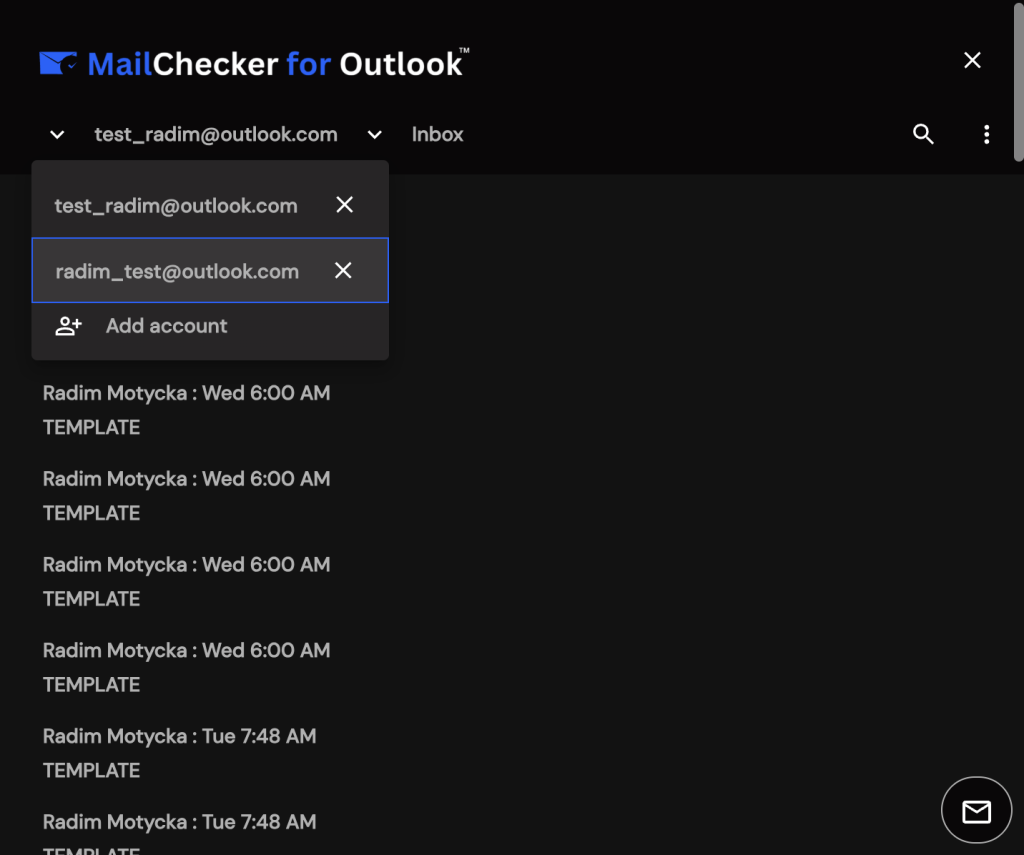Expand the Inbox folder dropdown chevron
The width and height of the screenshot is (1024, 855).
point(374,135)
